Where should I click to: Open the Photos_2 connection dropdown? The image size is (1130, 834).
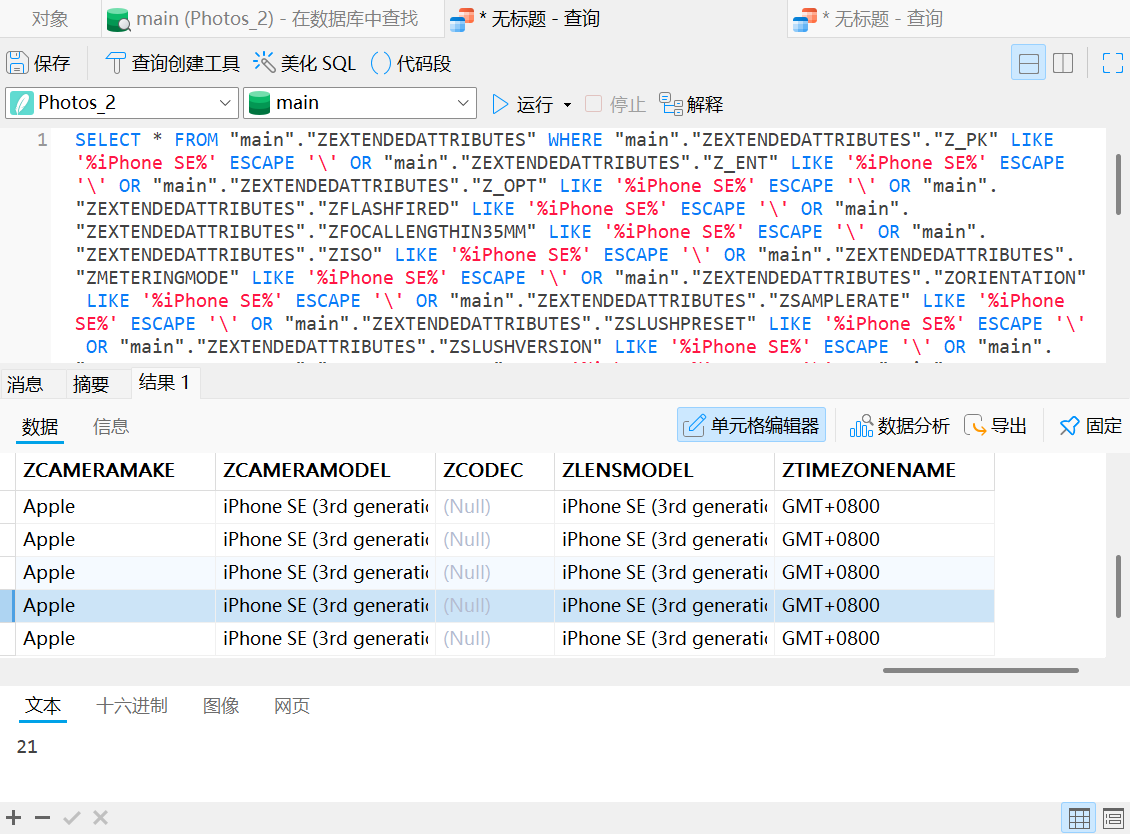pyautogui.click(x=123, y=103)
